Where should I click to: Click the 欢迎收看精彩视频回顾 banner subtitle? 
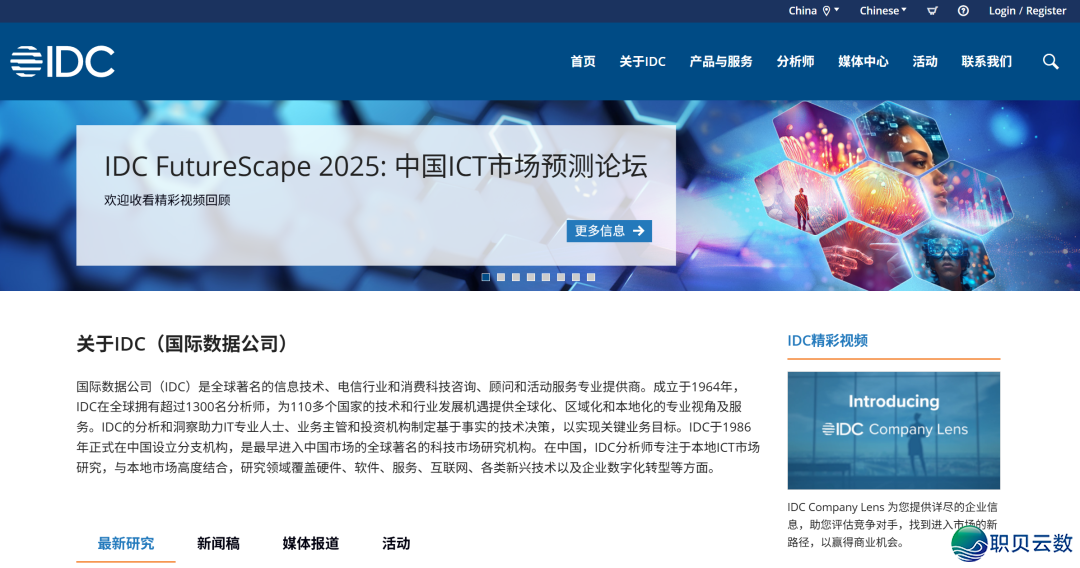167,200
